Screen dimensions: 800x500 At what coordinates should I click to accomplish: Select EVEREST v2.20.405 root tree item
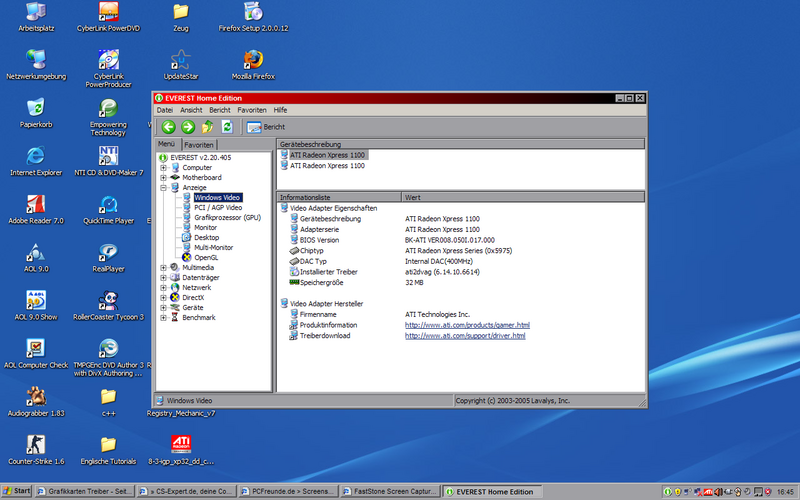coord(201,158)
